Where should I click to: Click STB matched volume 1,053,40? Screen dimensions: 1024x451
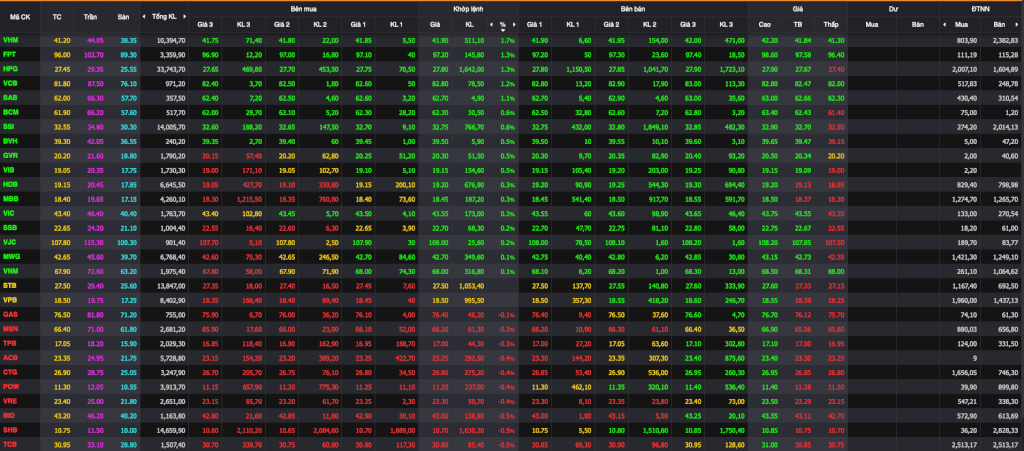[x=471, y=285]
